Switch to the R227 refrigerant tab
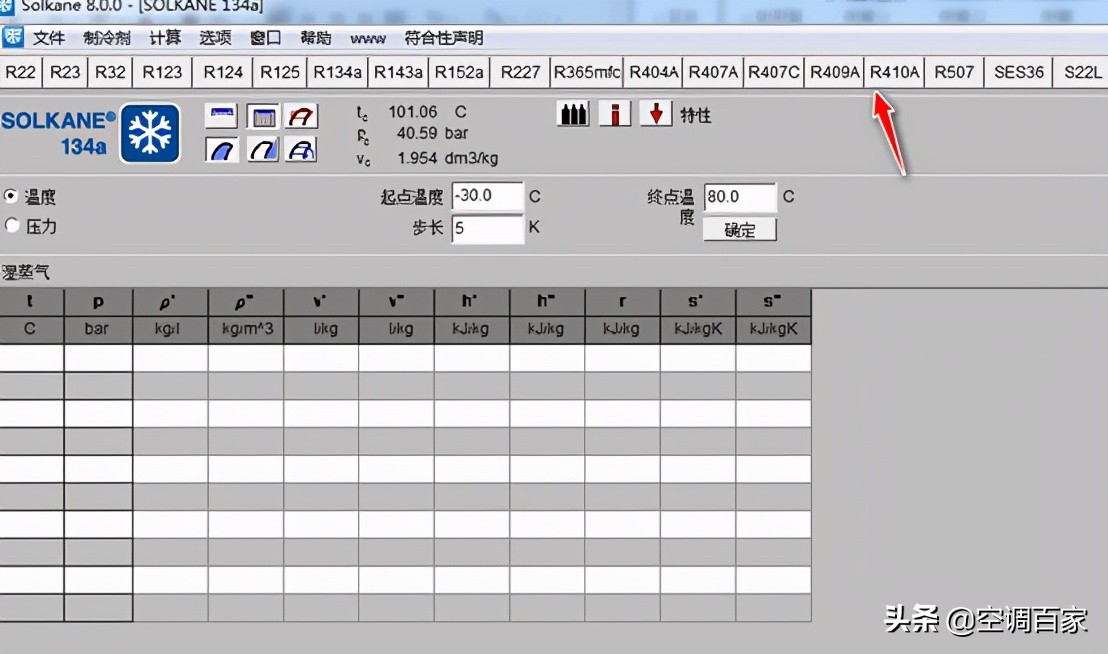The width and height of the screenshot is (1108, 654). pyautogui.click(x=520, y=72)
